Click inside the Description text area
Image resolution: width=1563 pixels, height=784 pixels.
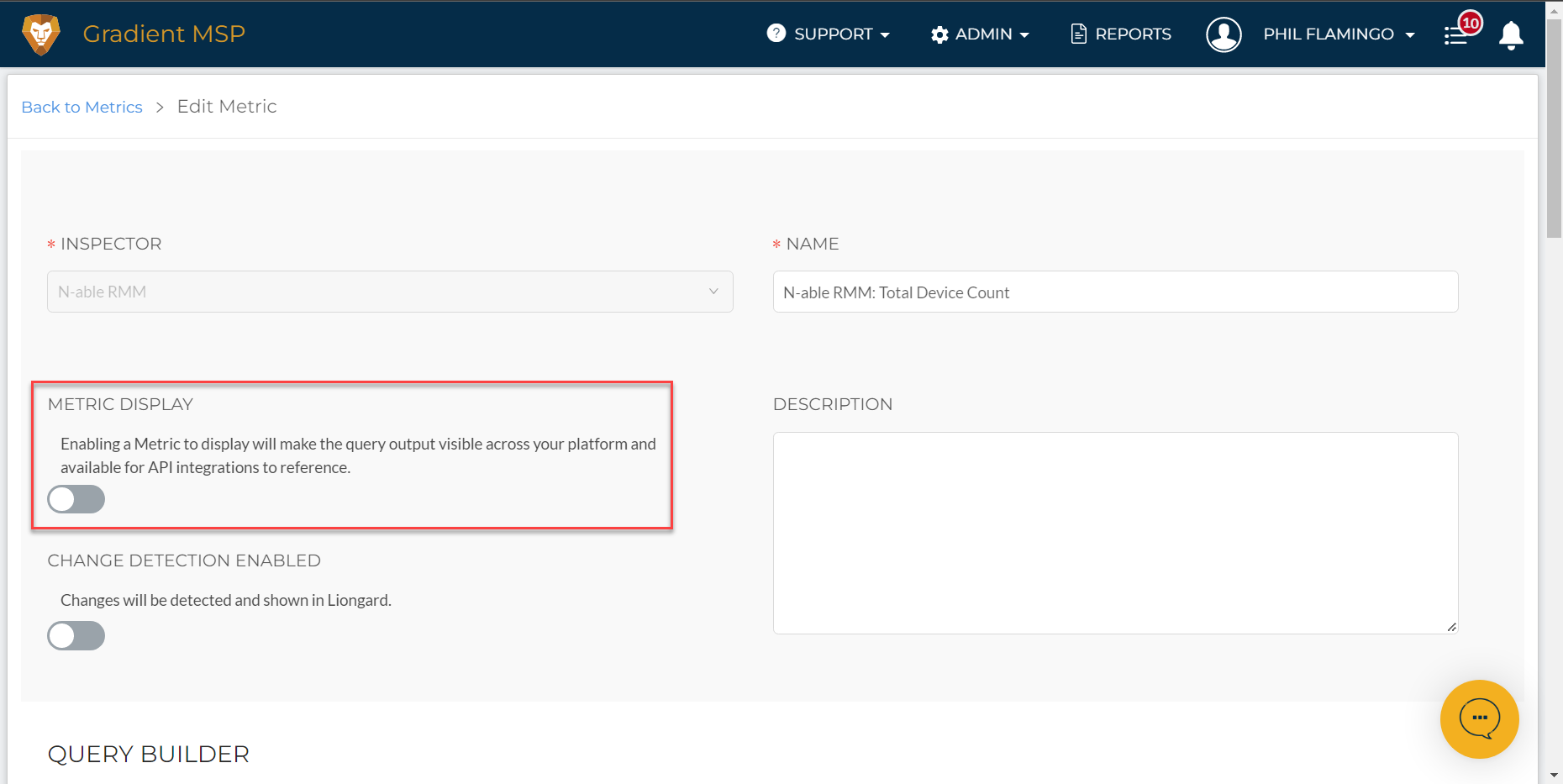click(1115, 533)
